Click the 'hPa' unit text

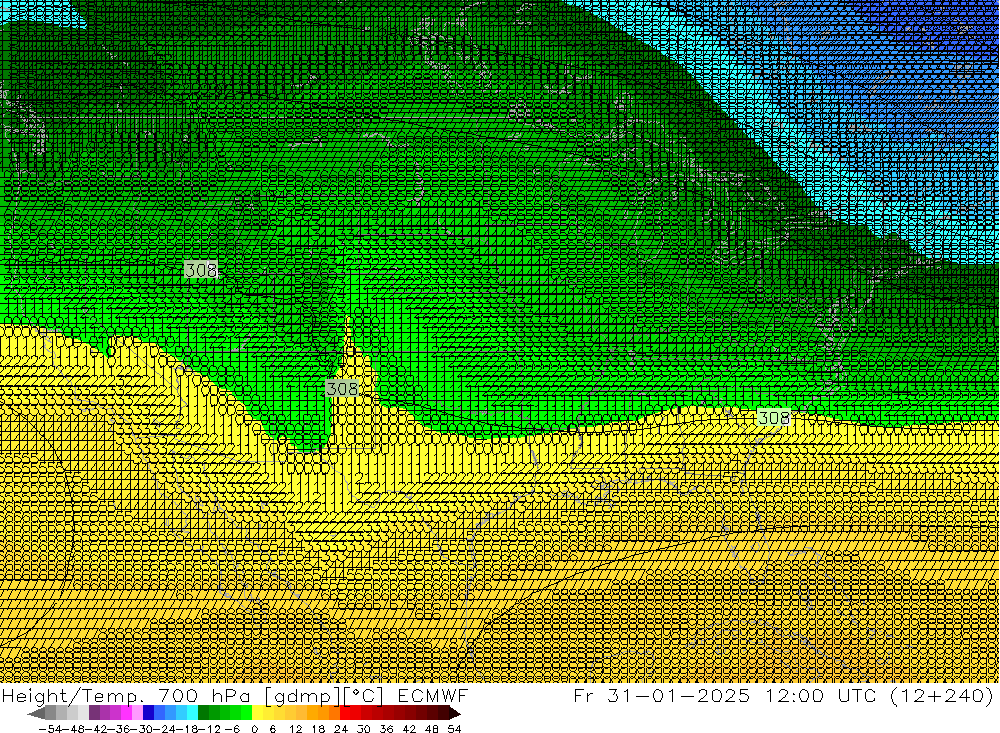[x=231, y=695]
